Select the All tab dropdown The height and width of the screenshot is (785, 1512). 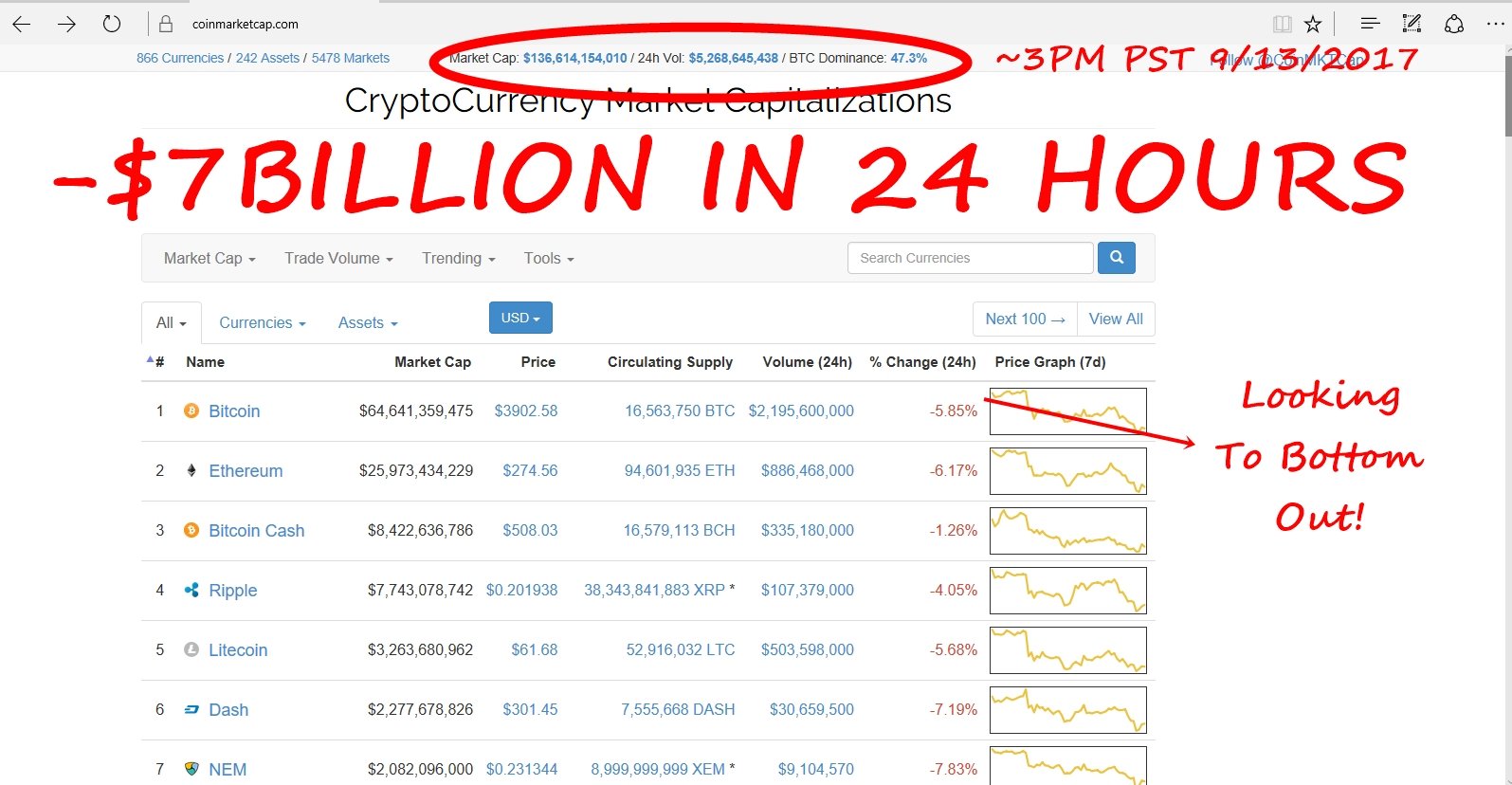pos(172,322)
